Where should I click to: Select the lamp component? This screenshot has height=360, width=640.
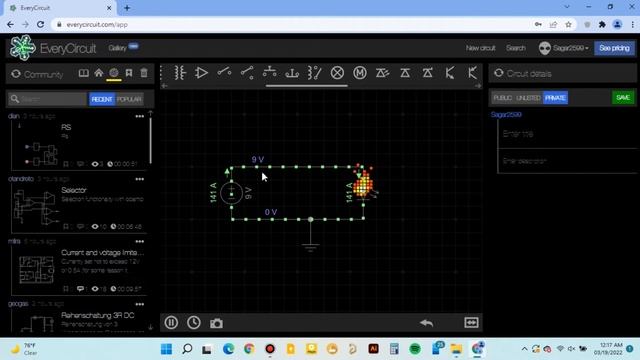337,73
